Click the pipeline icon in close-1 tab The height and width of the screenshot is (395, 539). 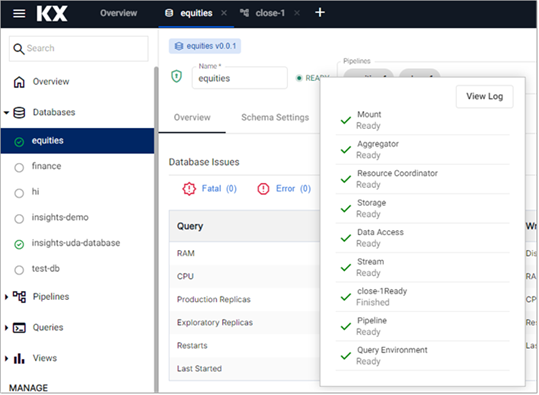point(244,13)
